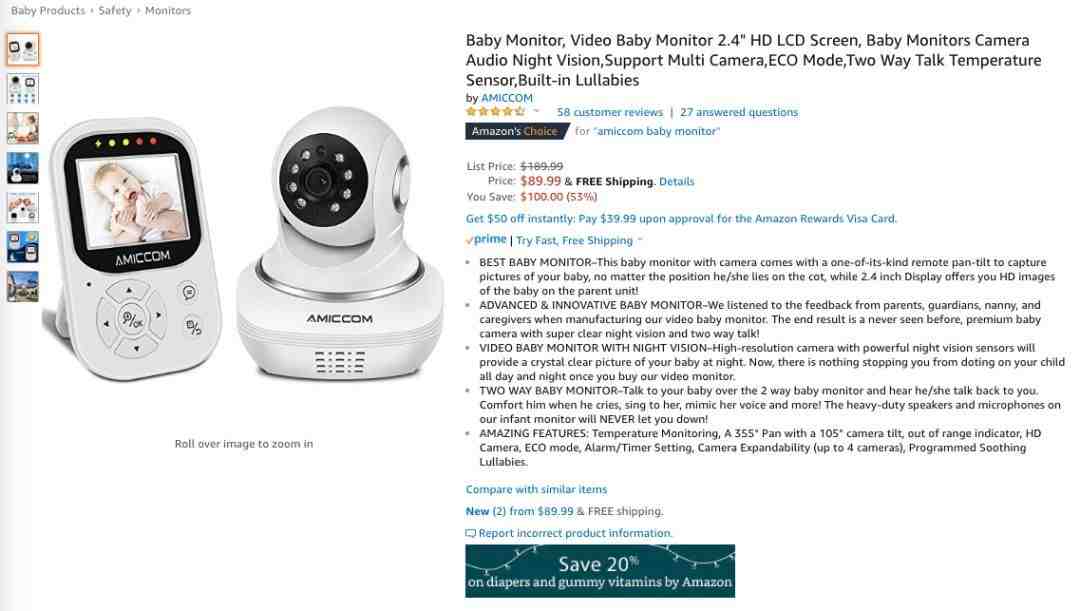Open shipping Details link

tap(676, 182)
